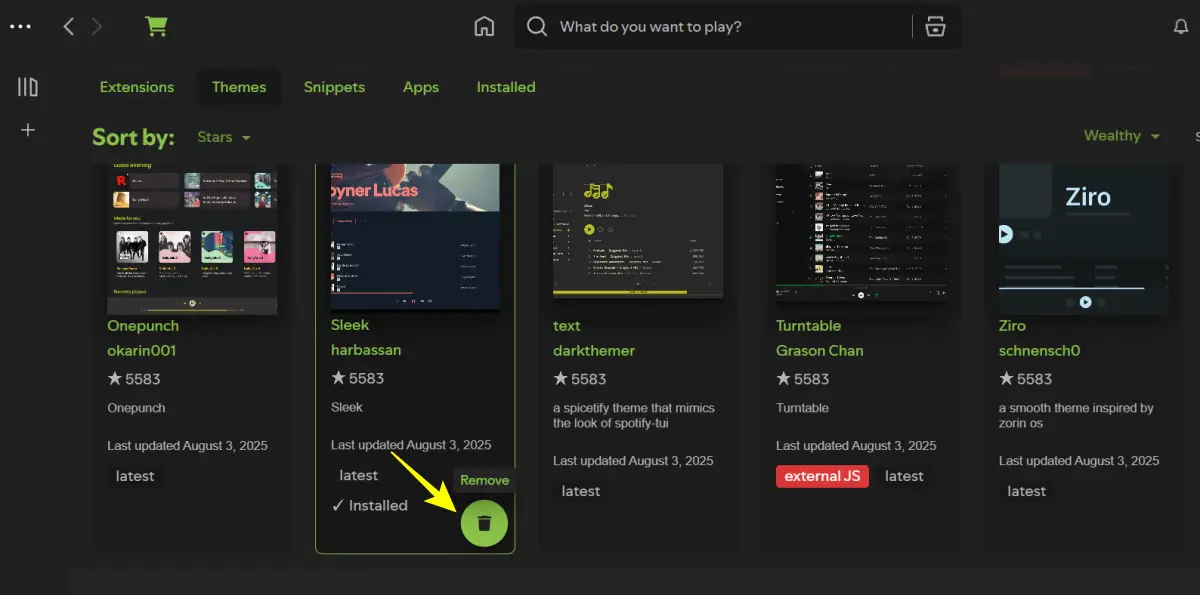Viewport: 1200px width, 595px height.
Task: Open Browse via the icon beside search bar
Action: click(x=935, y=27)
